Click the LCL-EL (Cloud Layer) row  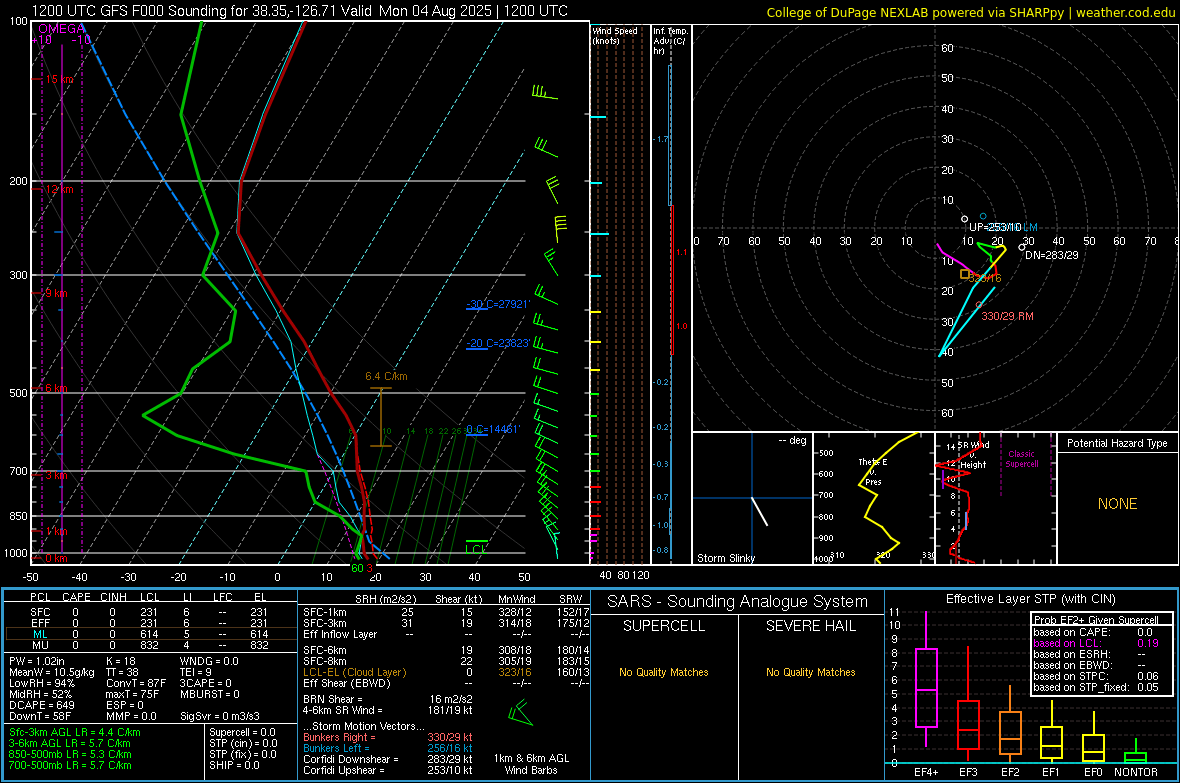pos(446,672)
